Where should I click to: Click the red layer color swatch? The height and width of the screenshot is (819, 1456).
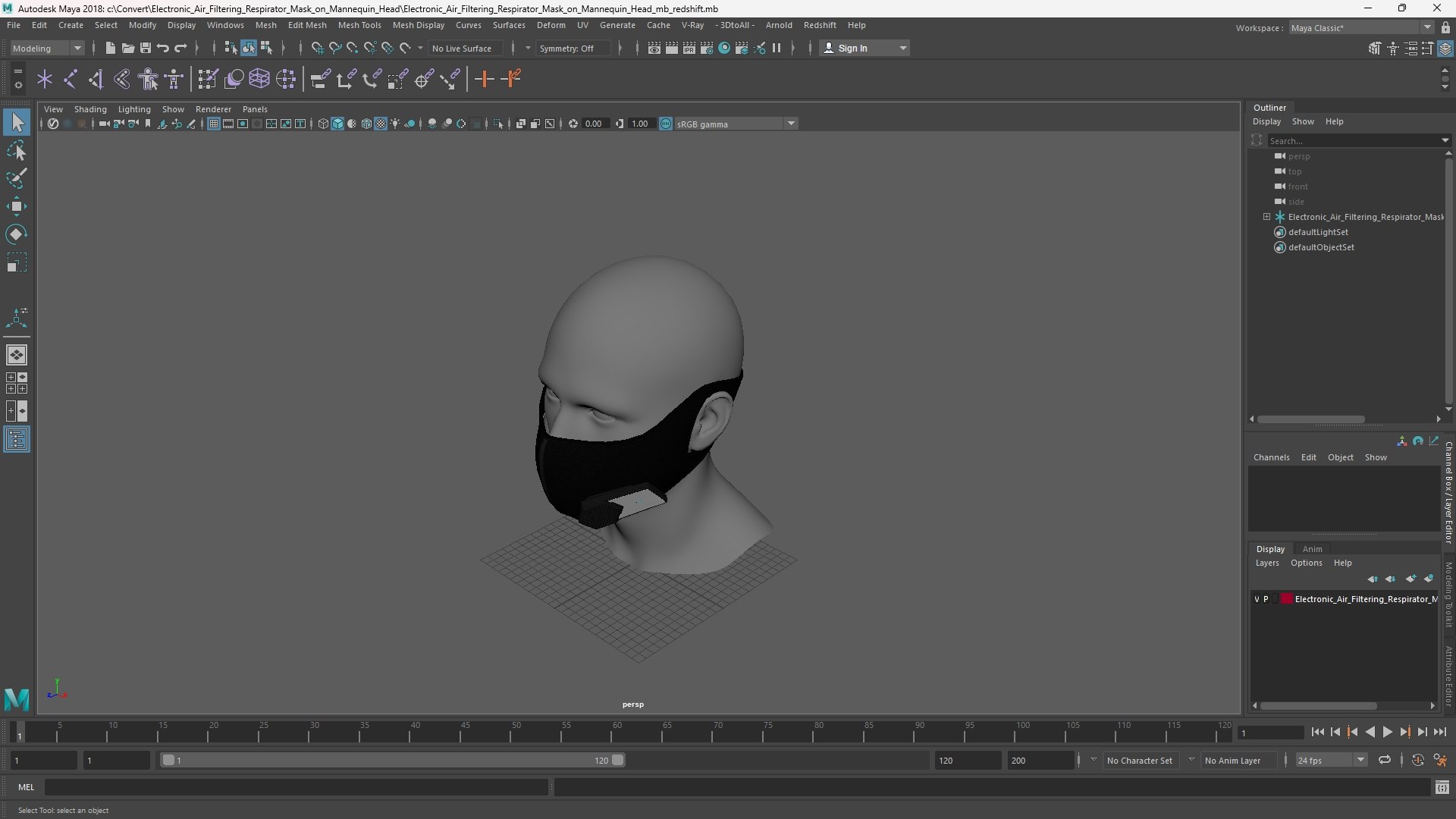(1287, 599)
